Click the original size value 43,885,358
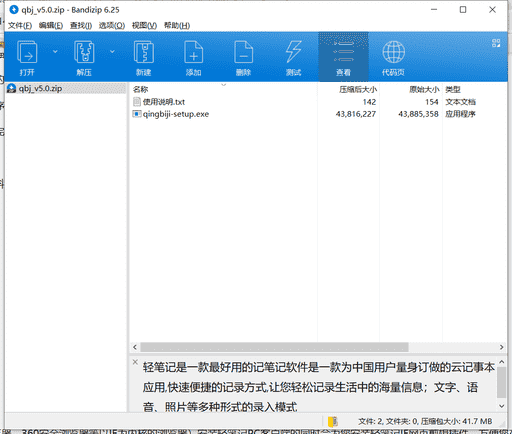512x434 pixels. [x=418, y=114]
